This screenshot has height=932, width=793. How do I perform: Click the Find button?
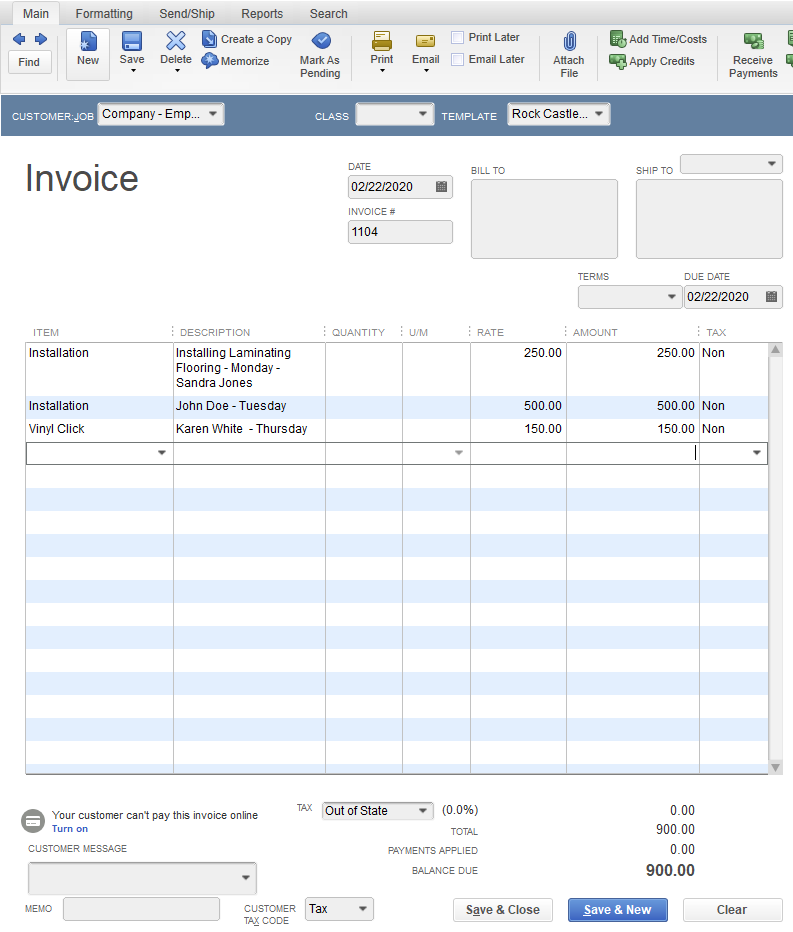[x=29, y=62]
